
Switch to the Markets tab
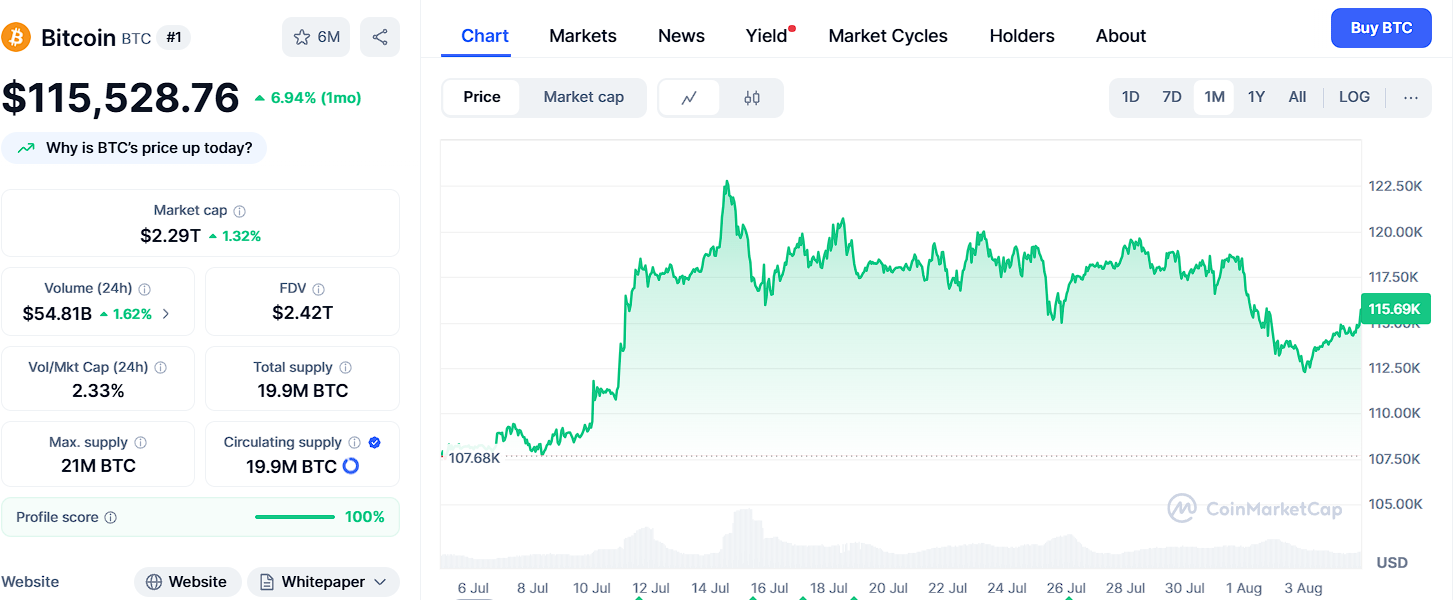(x=583, y=36)
